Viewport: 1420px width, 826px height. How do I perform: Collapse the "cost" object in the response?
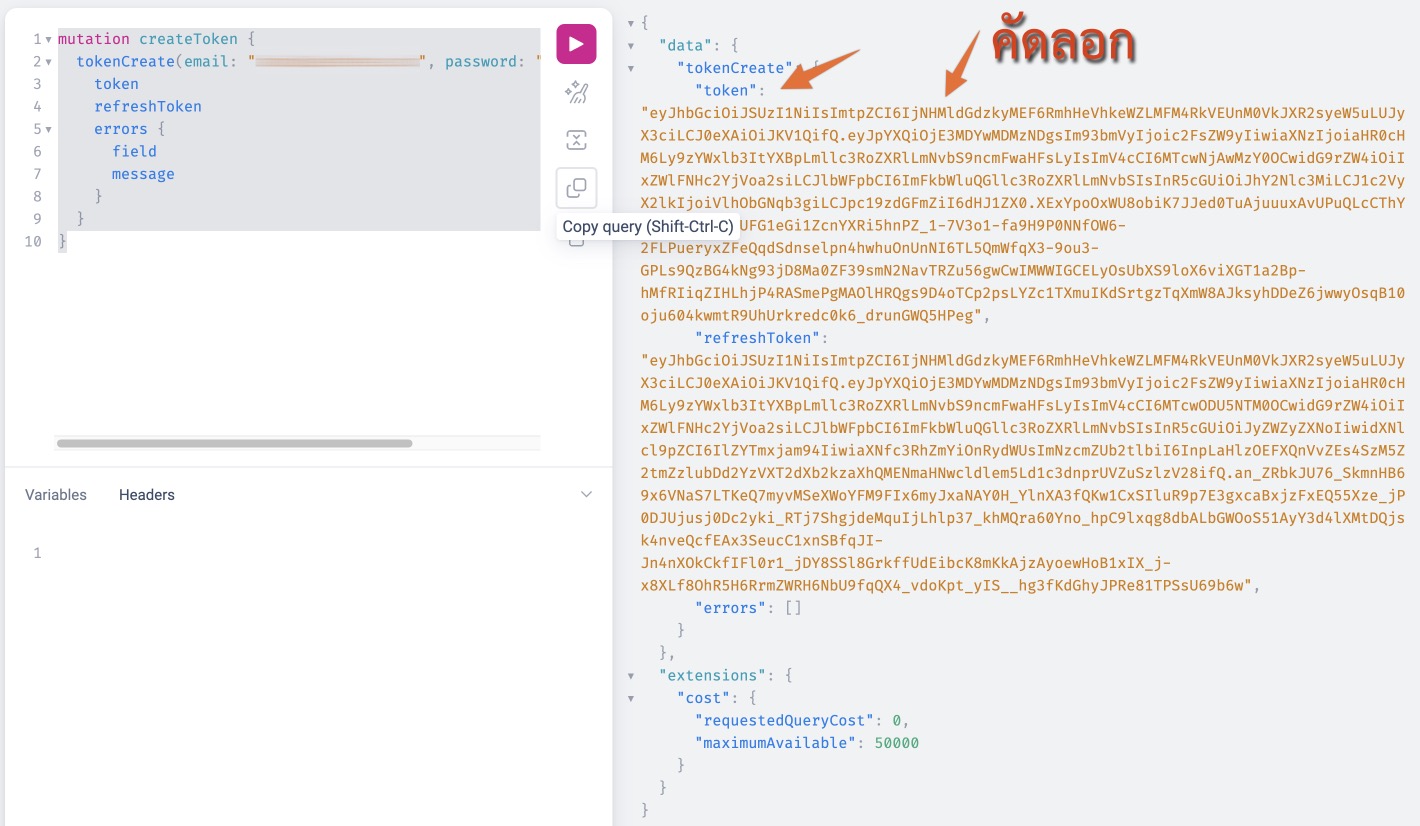[631, 698]
